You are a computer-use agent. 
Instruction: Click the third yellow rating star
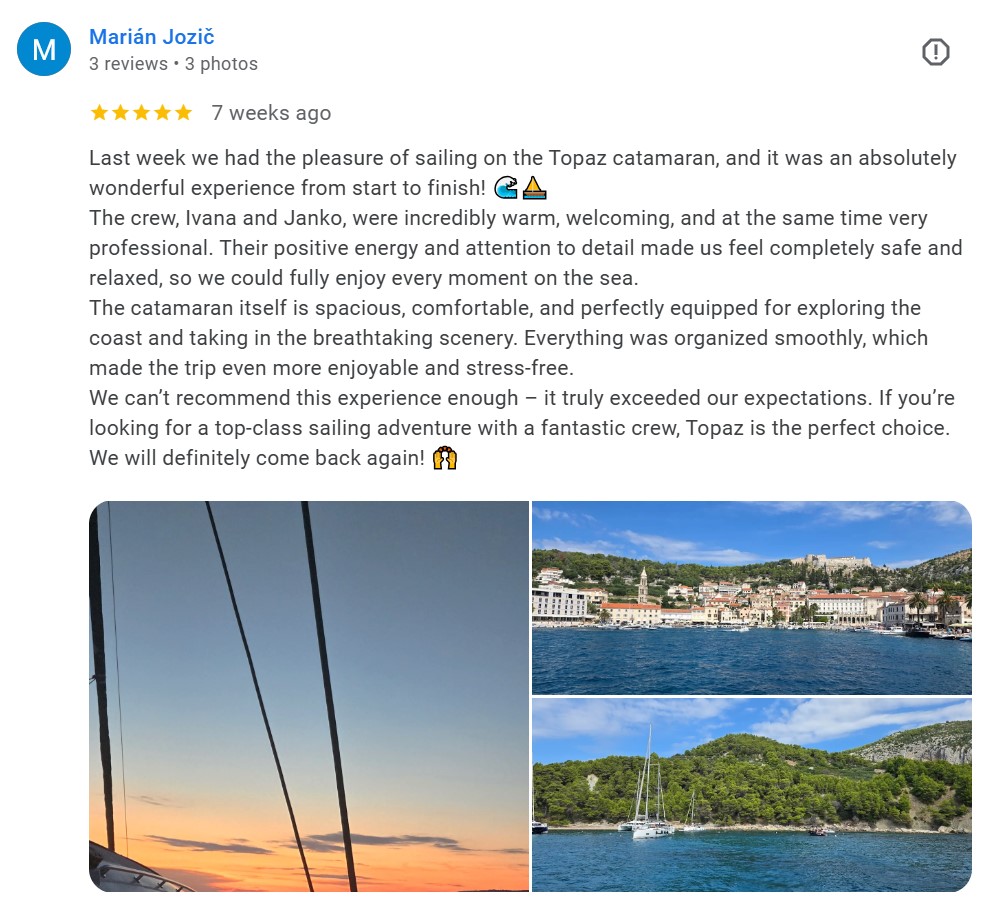[x=141, y=113]
